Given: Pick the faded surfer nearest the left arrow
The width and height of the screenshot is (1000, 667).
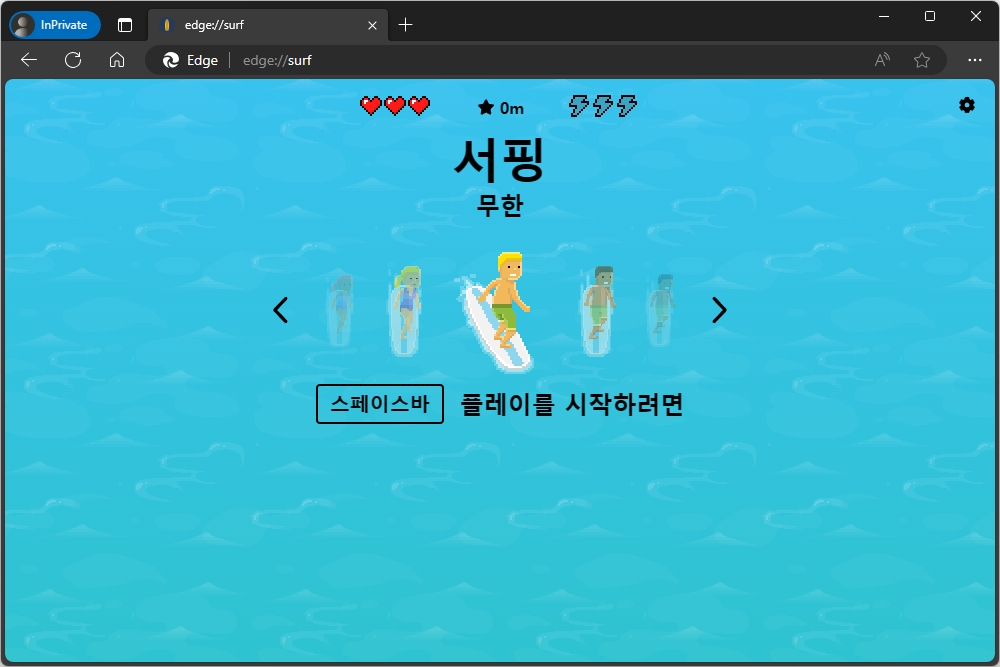Looking at the screenshot, I should [341, 311].
